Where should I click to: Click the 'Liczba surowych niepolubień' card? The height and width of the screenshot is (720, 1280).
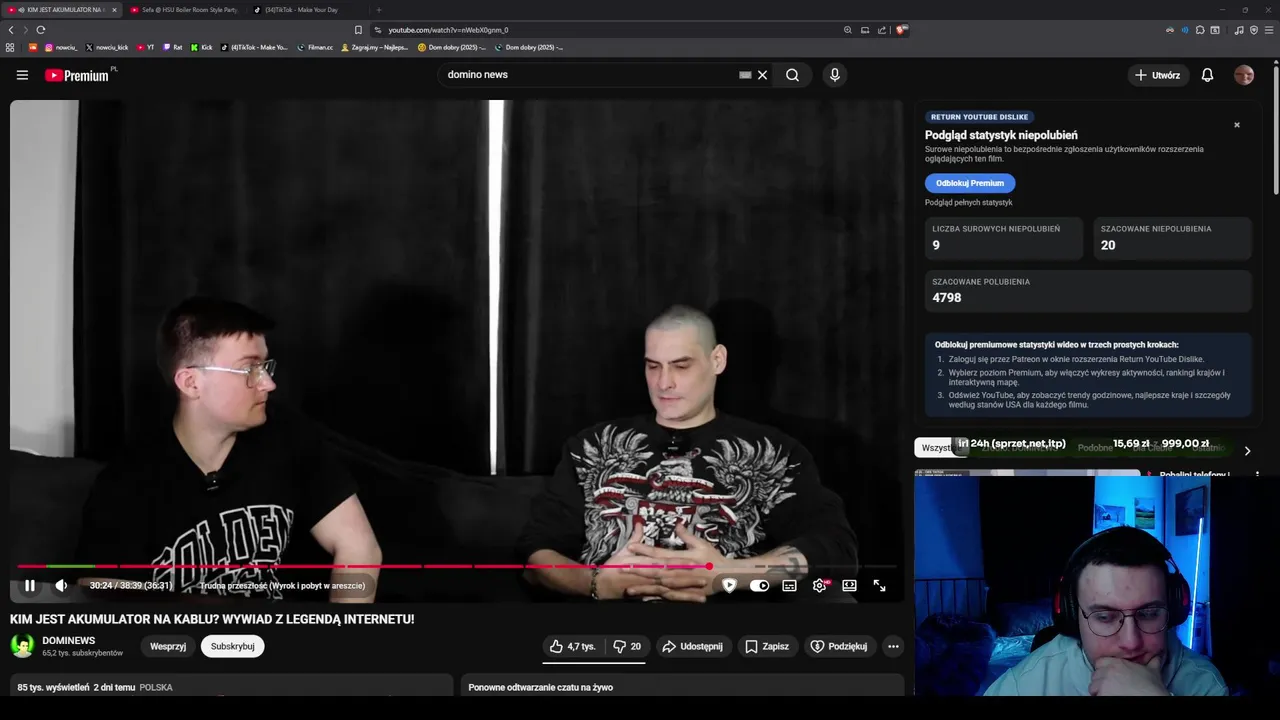1003,238
